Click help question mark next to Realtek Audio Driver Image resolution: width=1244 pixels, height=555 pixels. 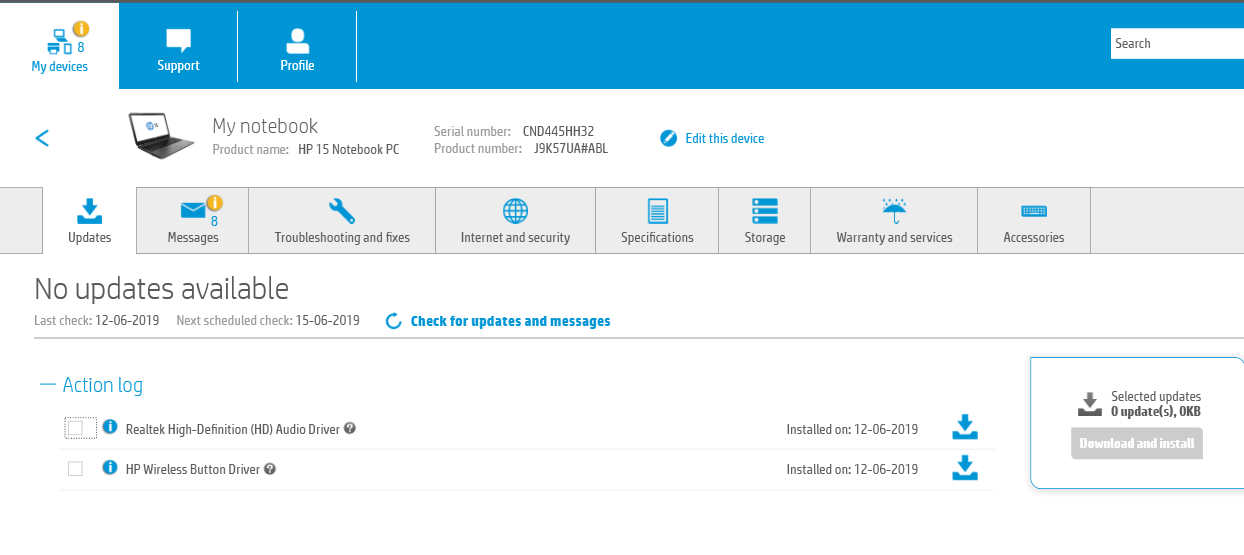350,428
